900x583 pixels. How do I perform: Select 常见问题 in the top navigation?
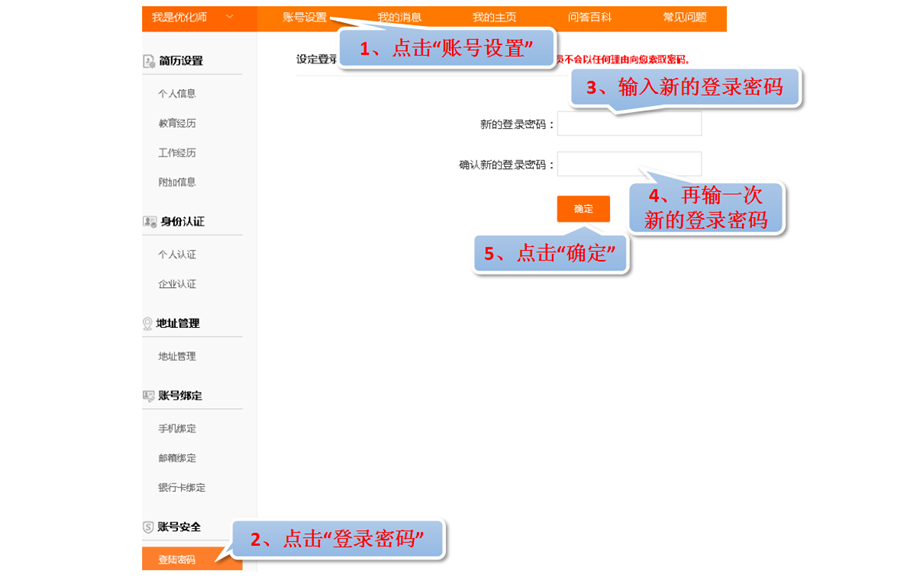[x=684, y=18]
